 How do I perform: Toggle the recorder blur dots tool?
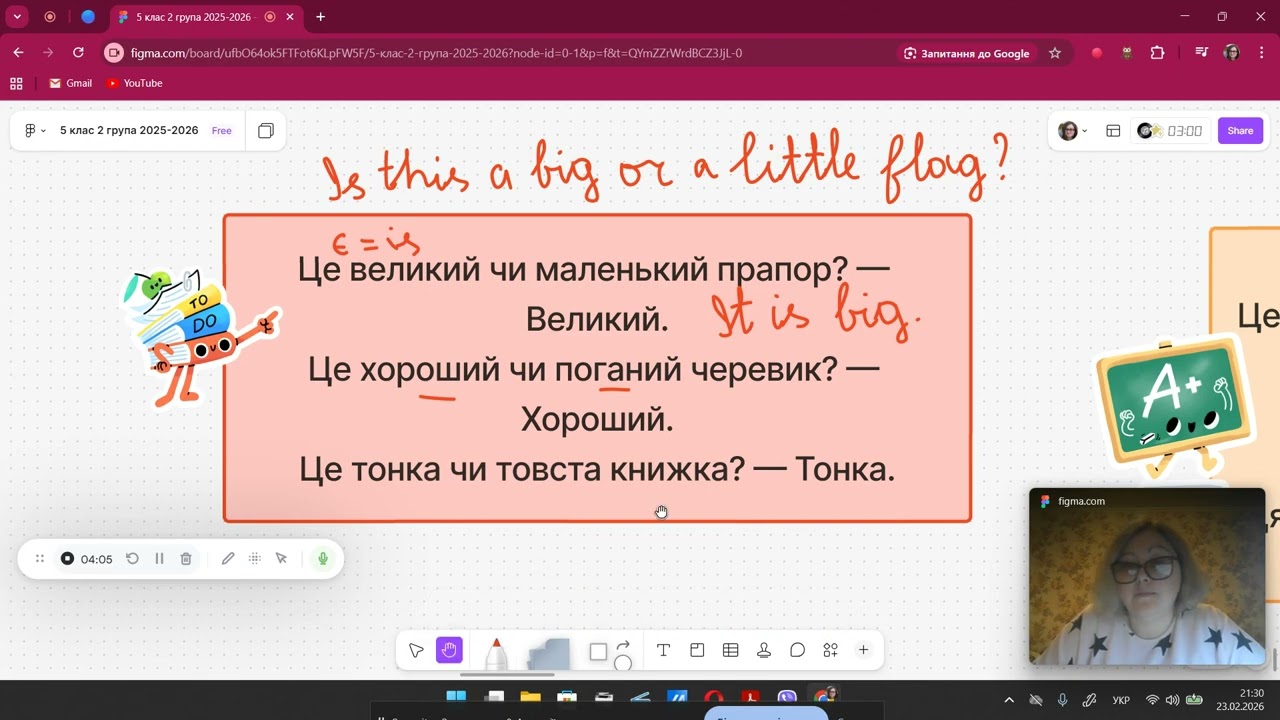tap(255, 559)
